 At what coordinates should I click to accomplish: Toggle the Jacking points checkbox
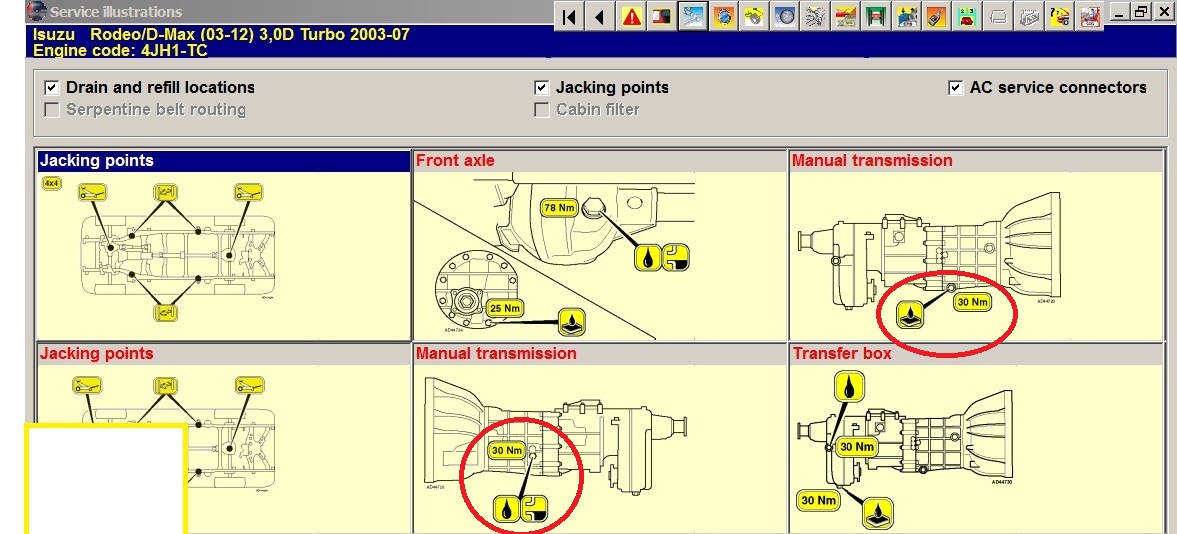click(542, 88)
